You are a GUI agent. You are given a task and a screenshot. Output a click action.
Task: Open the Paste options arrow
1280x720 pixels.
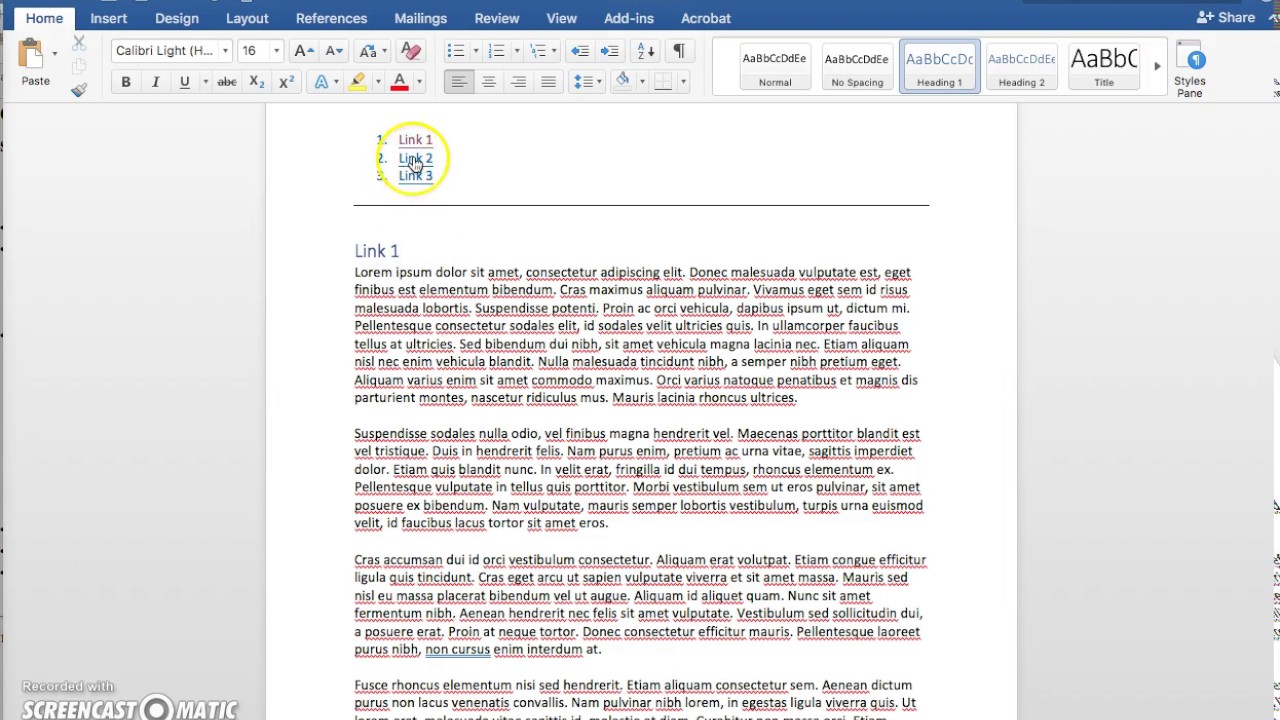(x=54, y=54)
